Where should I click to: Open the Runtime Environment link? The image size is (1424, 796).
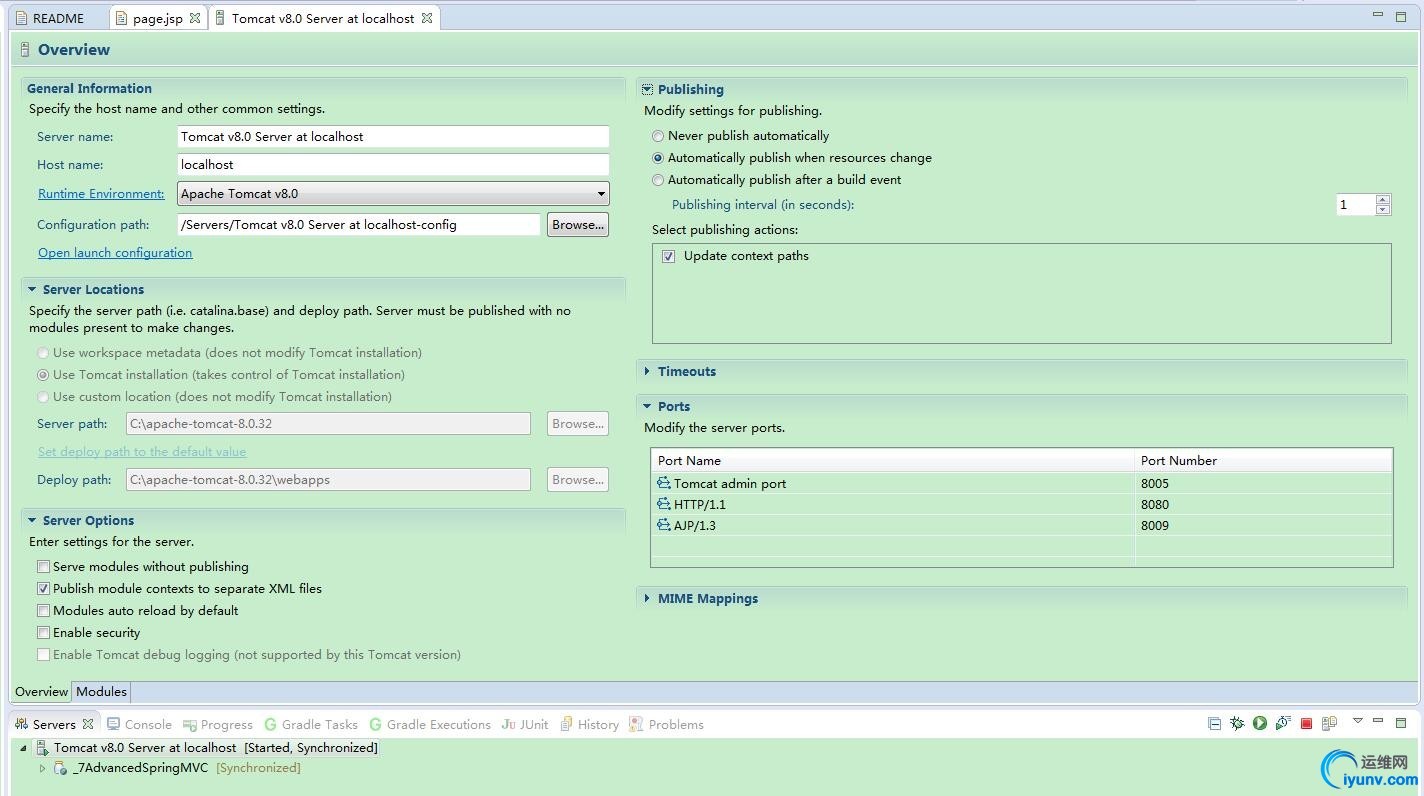101,194
